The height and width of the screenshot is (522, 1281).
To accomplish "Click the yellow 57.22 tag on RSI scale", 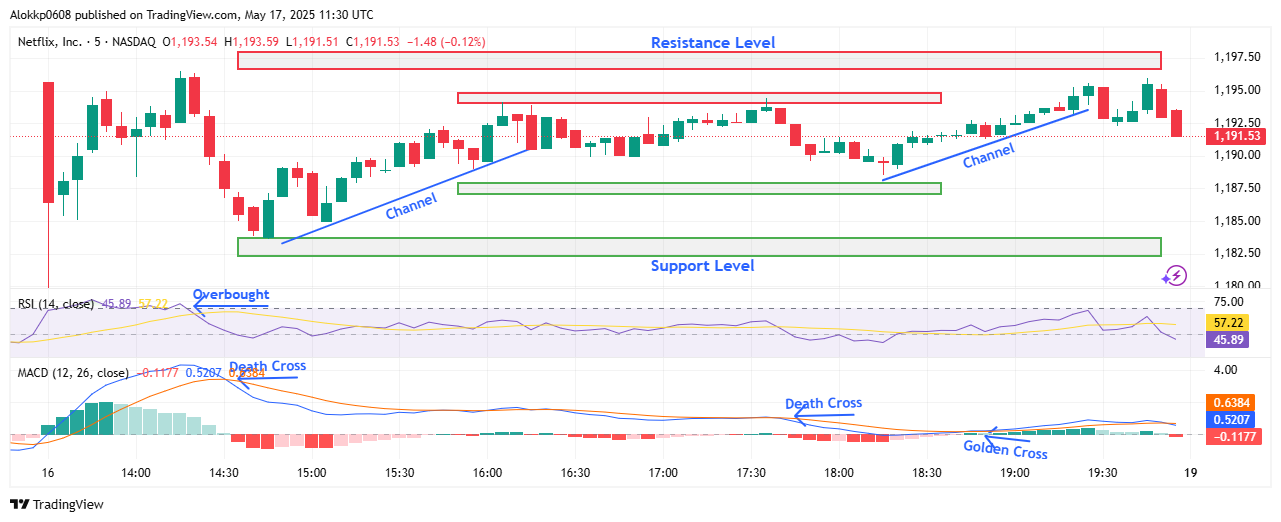I will (1228, 323).
